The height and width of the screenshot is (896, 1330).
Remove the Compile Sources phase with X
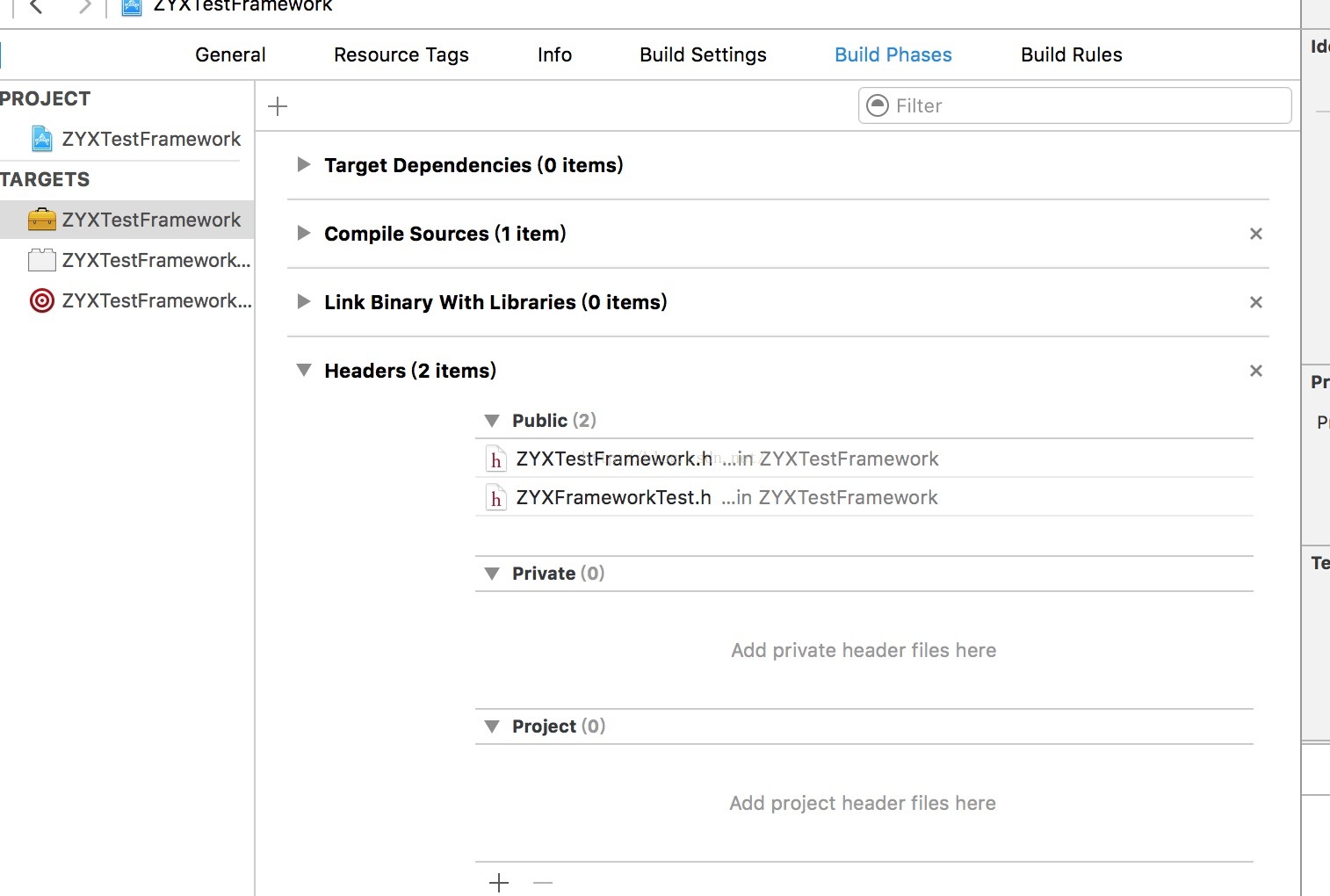point(1256,234)
